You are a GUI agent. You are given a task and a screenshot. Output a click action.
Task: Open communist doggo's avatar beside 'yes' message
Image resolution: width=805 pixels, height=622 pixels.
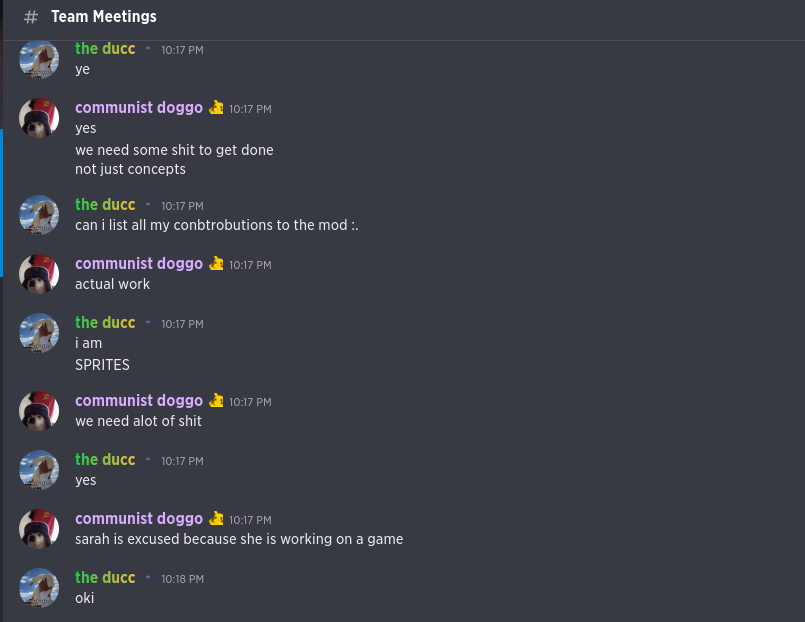click(39, 117)
